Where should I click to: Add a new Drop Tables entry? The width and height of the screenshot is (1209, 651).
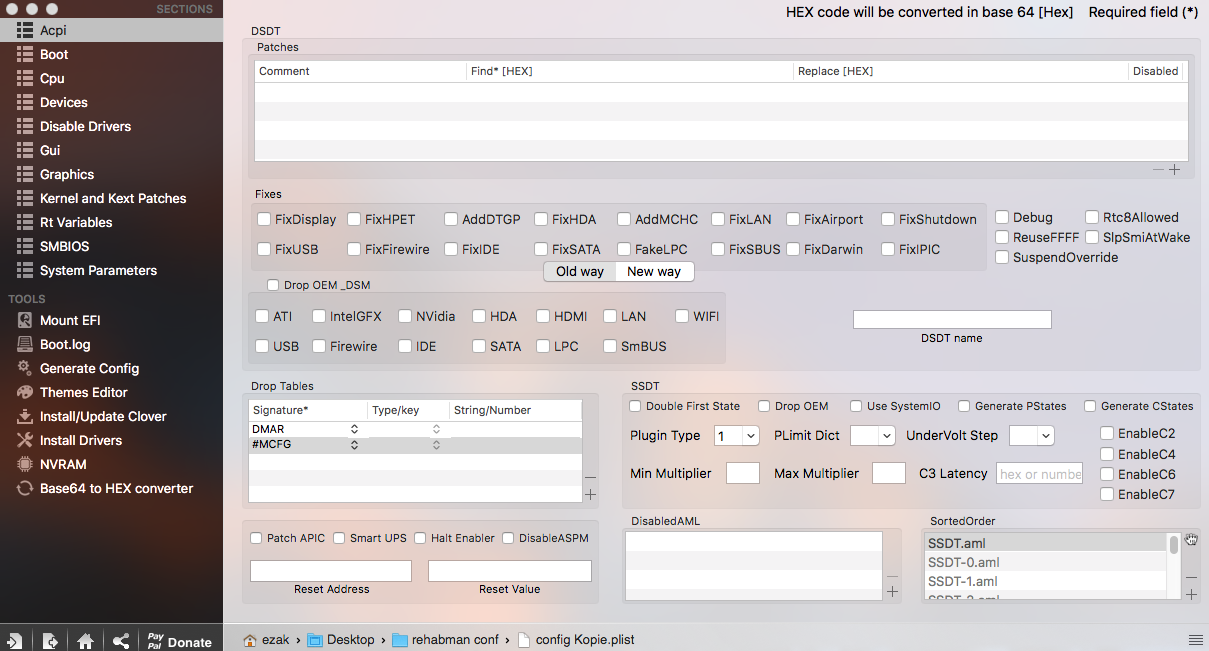(590, 494)
